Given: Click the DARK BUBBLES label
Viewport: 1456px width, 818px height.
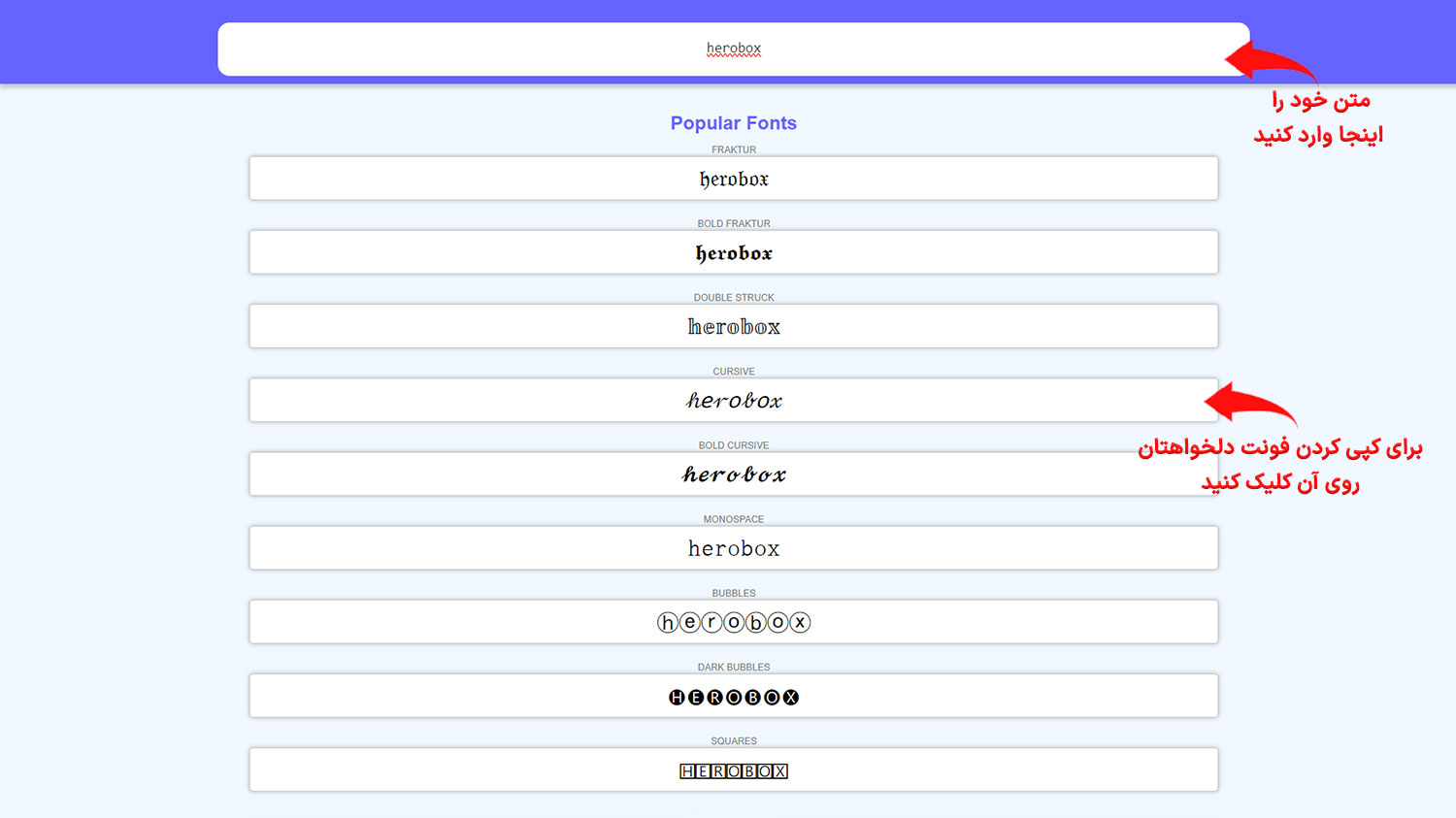Looking at the screenshot, I should coord(734,667).
